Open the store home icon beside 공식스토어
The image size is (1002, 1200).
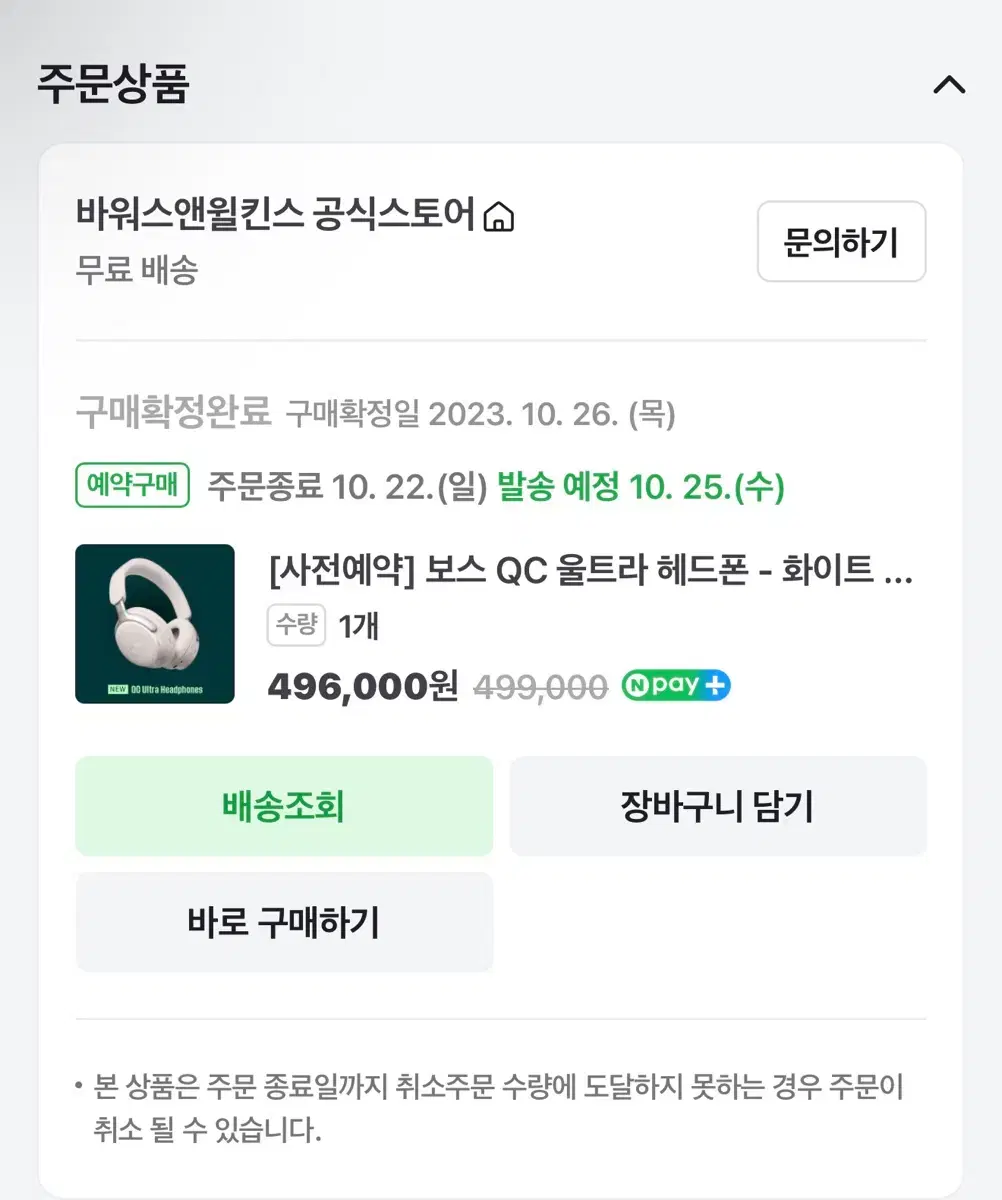[x=498, y=217]
